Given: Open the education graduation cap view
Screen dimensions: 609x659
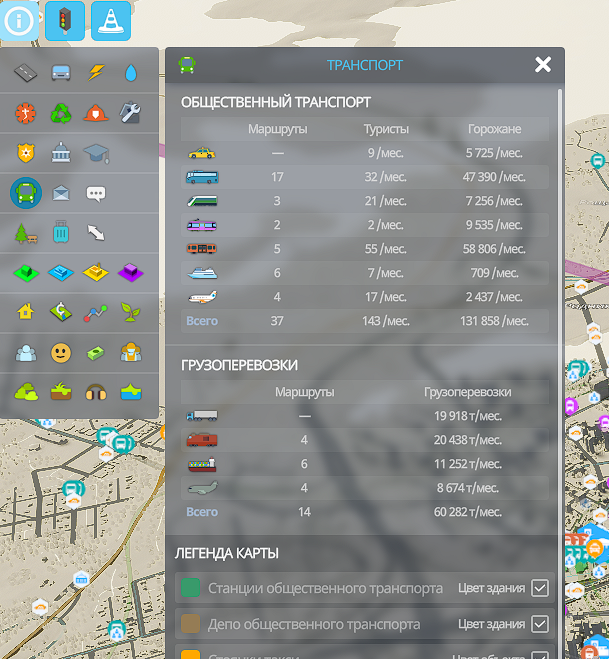Looking at the screenshot, I should pos(96,153).
